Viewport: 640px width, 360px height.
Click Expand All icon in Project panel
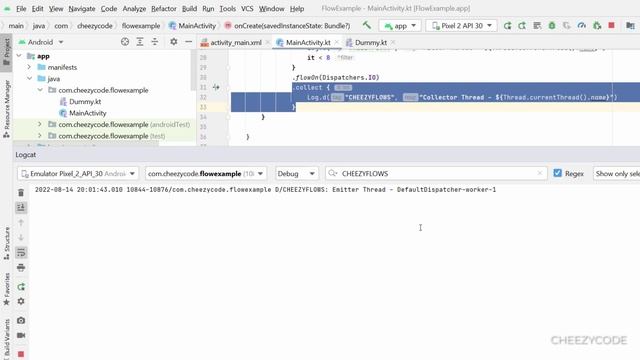pyautogui.click(x=140, y=42)
